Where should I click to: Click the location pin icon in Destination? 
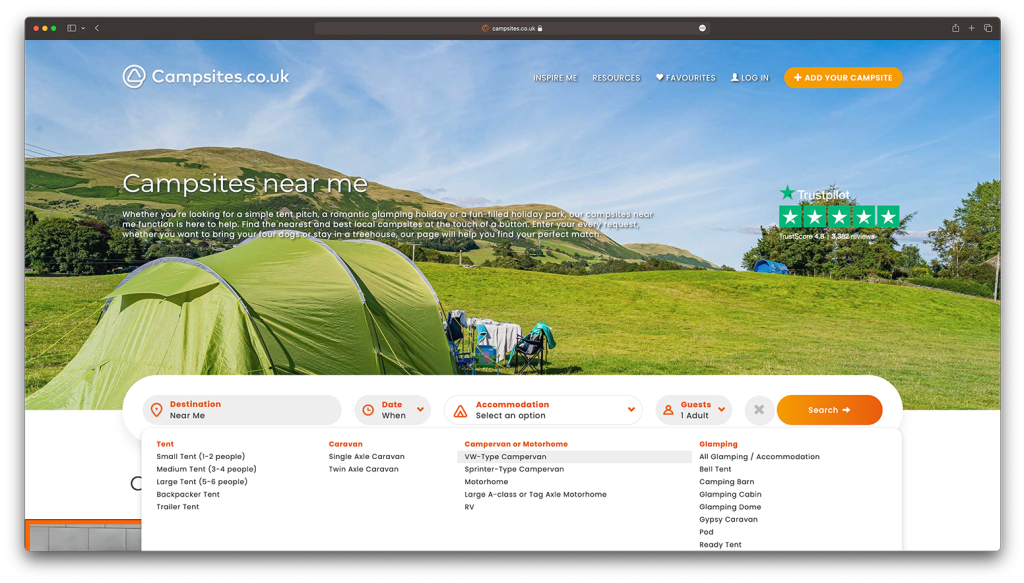156,410
